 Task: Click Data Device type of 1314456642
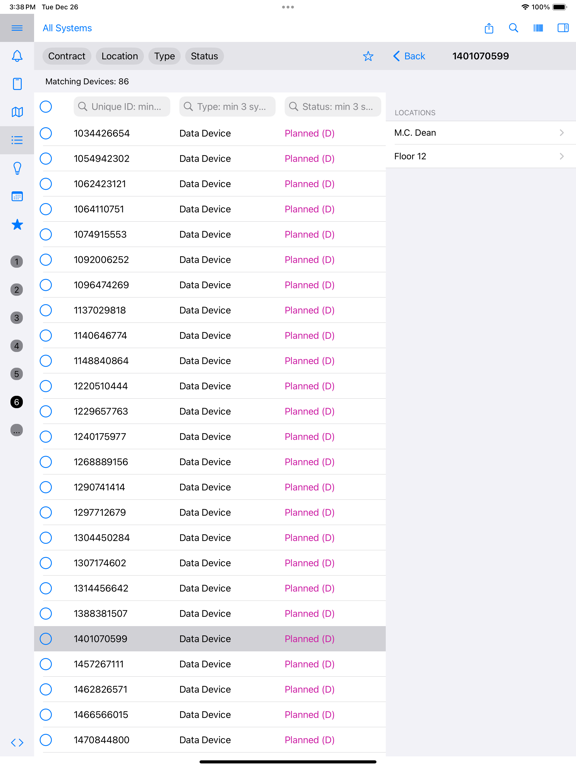(x=205, y=588)
